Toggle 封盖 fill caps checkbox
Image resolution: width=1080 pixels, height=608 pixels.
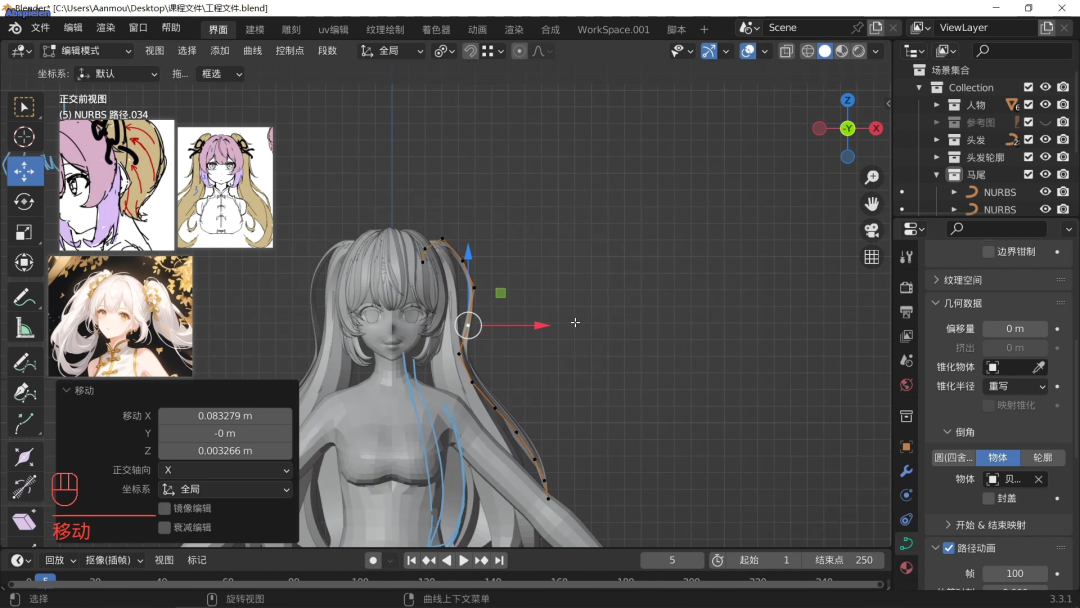988,498
